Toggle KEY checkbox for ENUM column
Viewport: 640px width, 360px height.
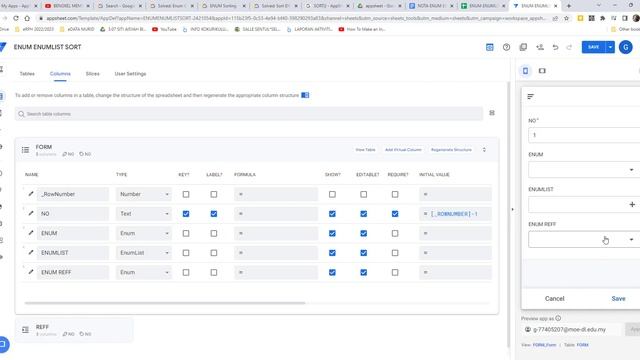tap(186, 233)
